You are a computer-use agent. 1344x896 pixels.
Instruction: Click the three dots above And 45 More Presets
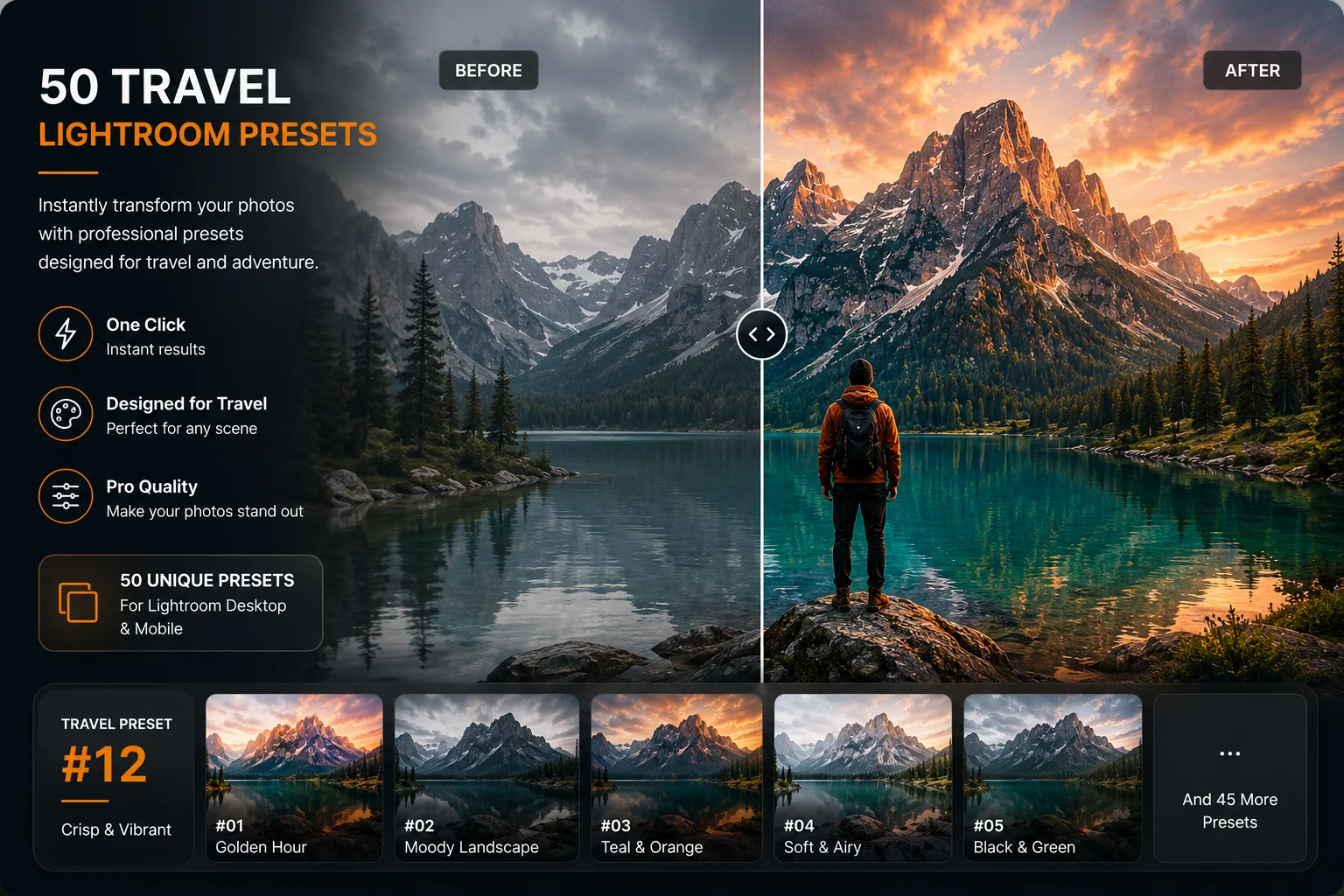point(1229,753)
